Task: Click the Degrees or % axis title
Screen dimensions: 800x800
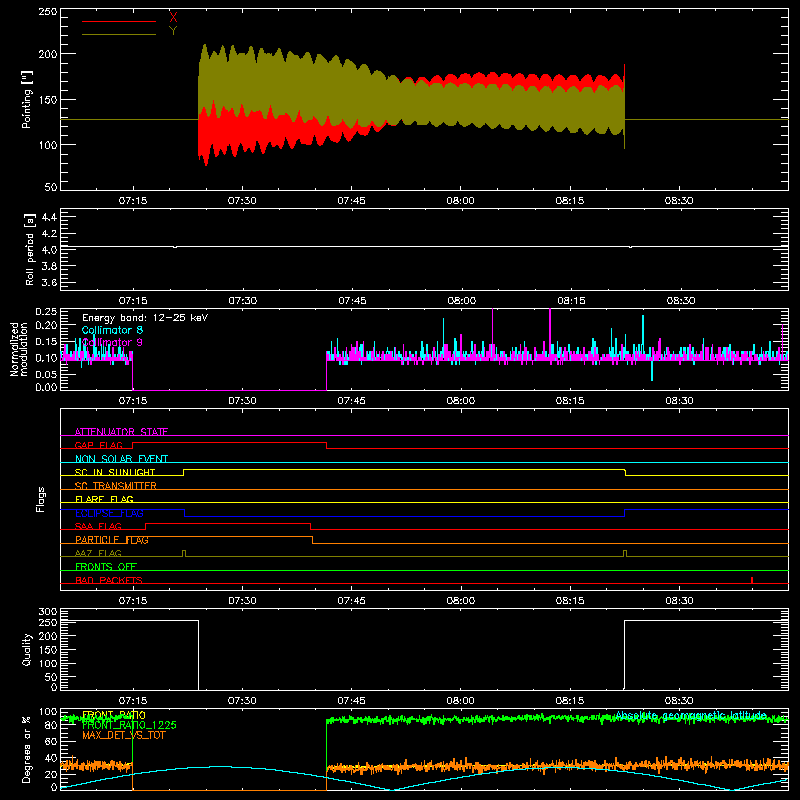Action: tap(27, 749)
